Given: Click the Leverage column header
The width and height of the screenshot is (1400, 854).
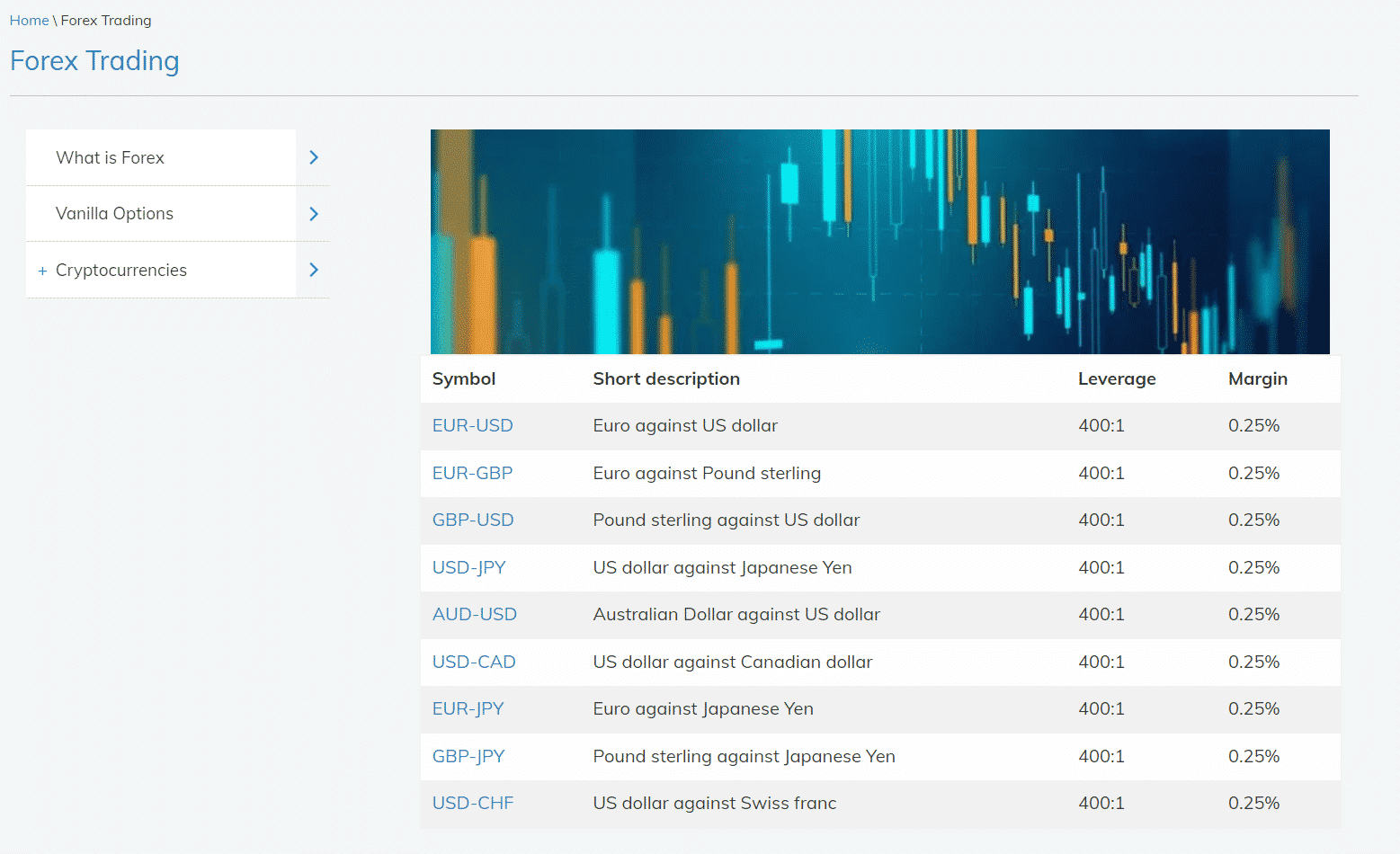Looking at the screenshot, I should click(1117, 379).
